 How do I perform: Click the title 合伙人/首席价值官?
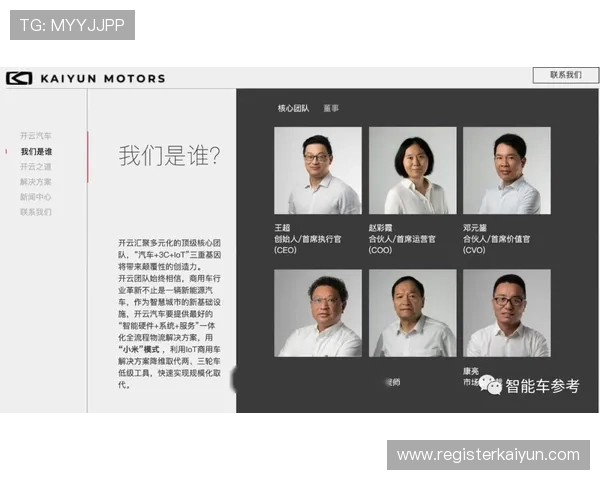[496, 239]
